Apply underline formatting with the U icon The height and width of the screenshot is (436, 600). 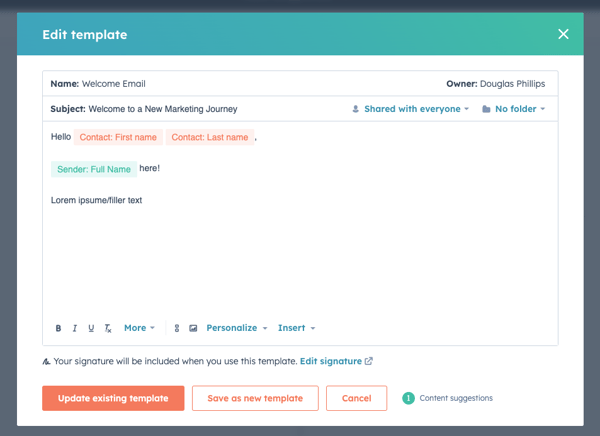coord(91,328)
